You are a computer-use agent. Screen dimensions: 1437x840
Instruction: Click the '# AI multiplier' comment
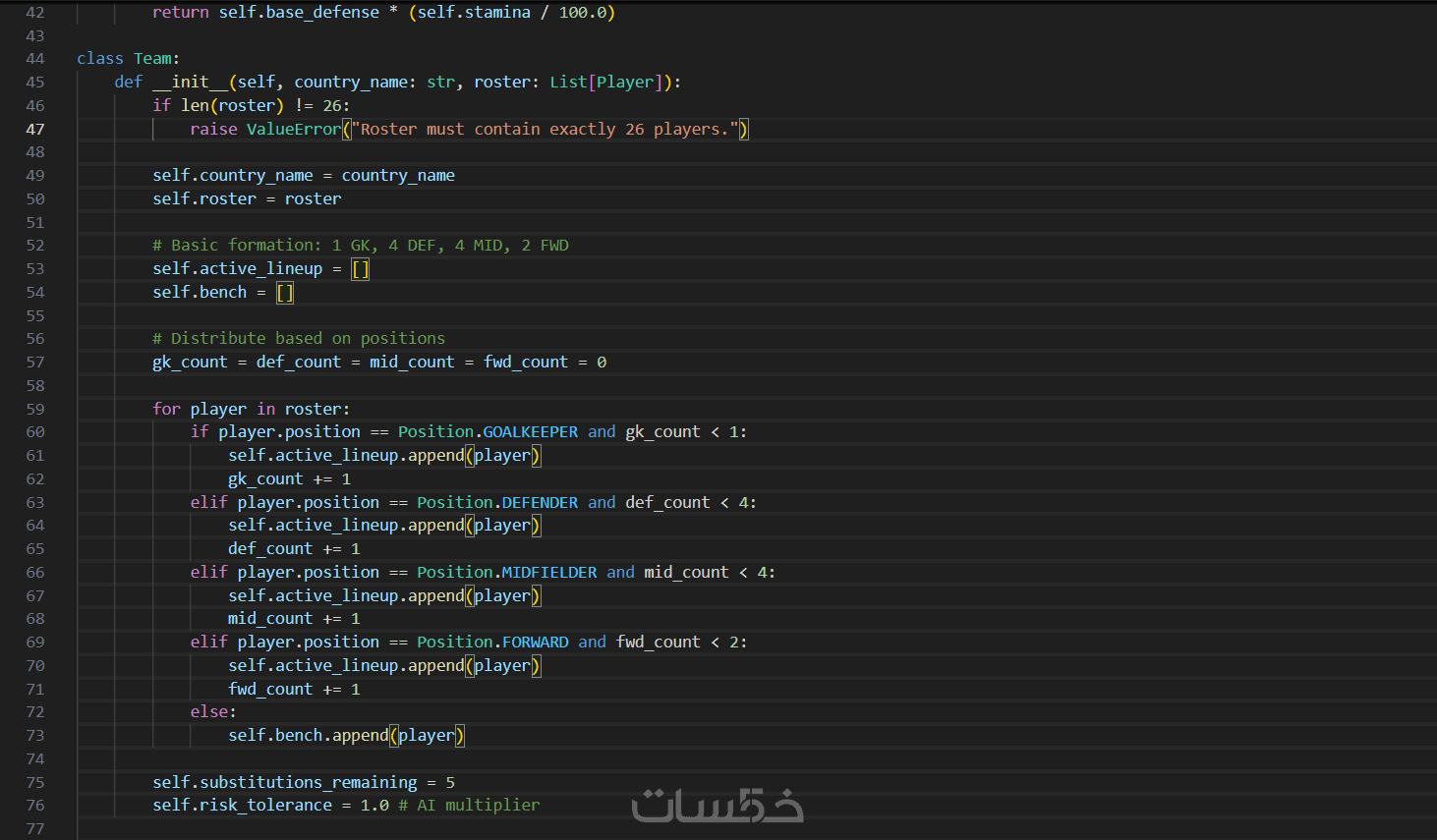469,806
